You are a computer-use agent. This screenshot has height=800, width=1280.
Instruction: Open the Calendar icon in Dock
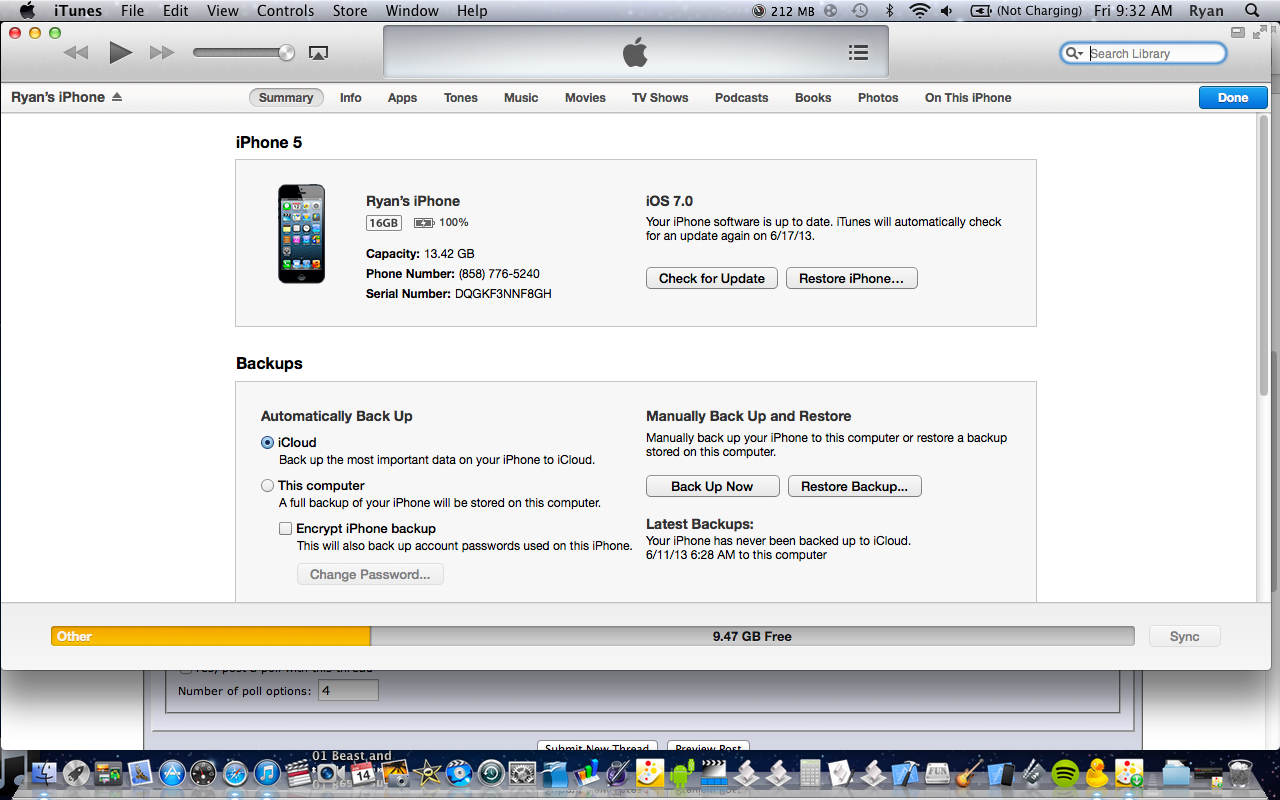pyautogui.click(x=362, y=773)
